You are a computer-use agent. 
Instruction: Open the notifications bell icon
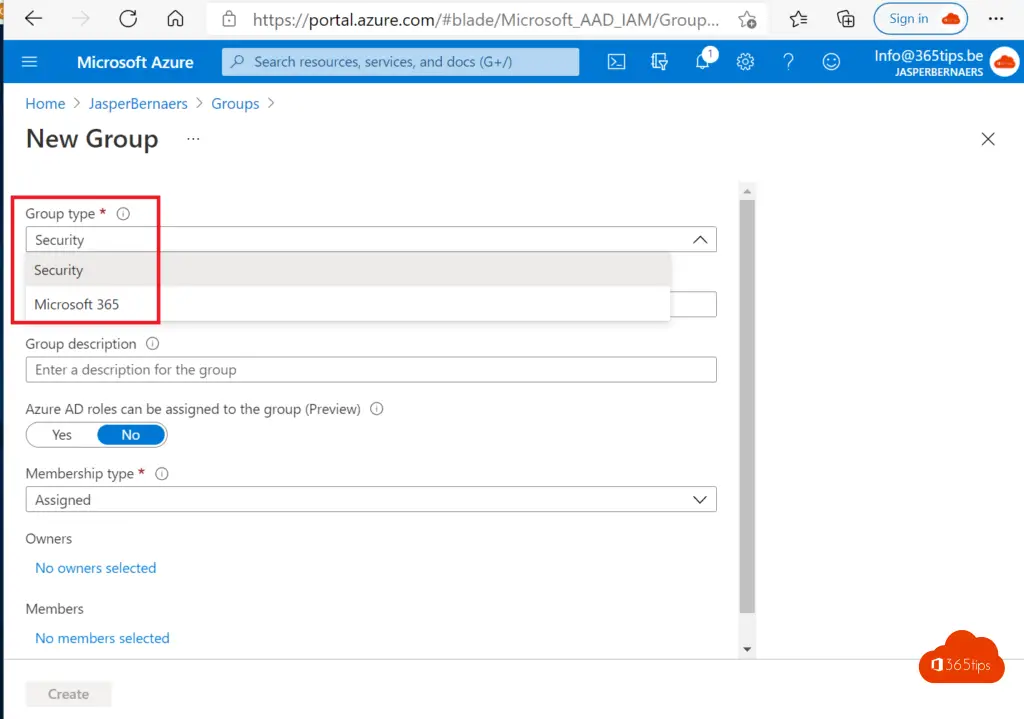pyautogui.click(x=703, y=61)
